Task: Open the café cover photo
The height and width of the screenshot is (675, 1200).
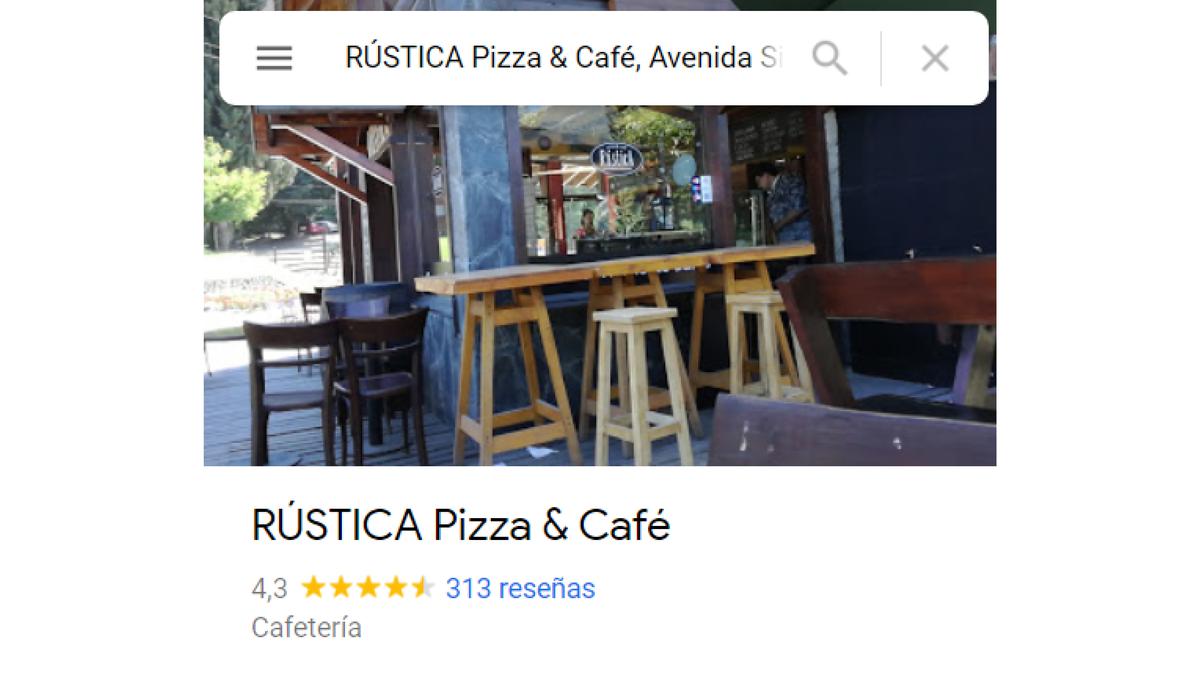Action: [x=600, y=285]
